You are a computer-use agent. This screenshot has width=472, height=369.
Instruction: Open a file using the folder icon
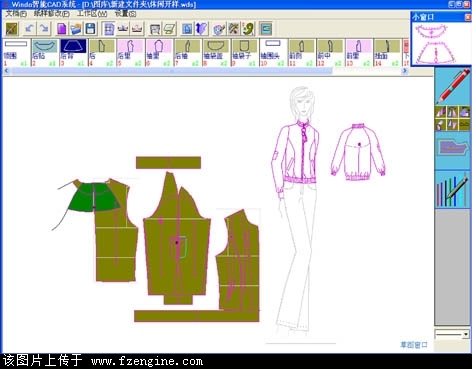(76, 29)
